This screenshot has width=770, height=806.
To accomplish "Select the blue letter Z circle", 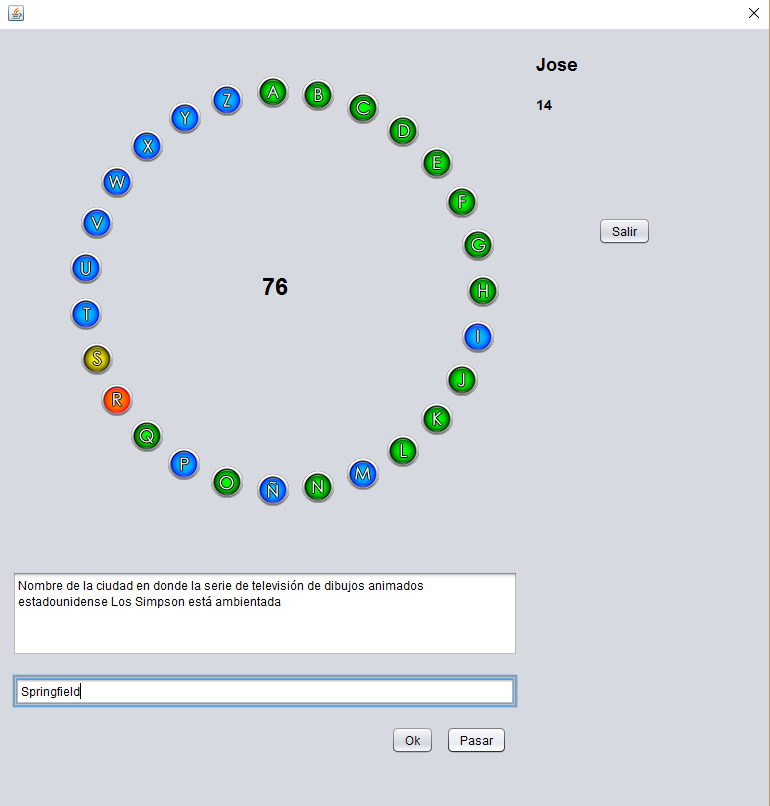I will coord(228,100).
